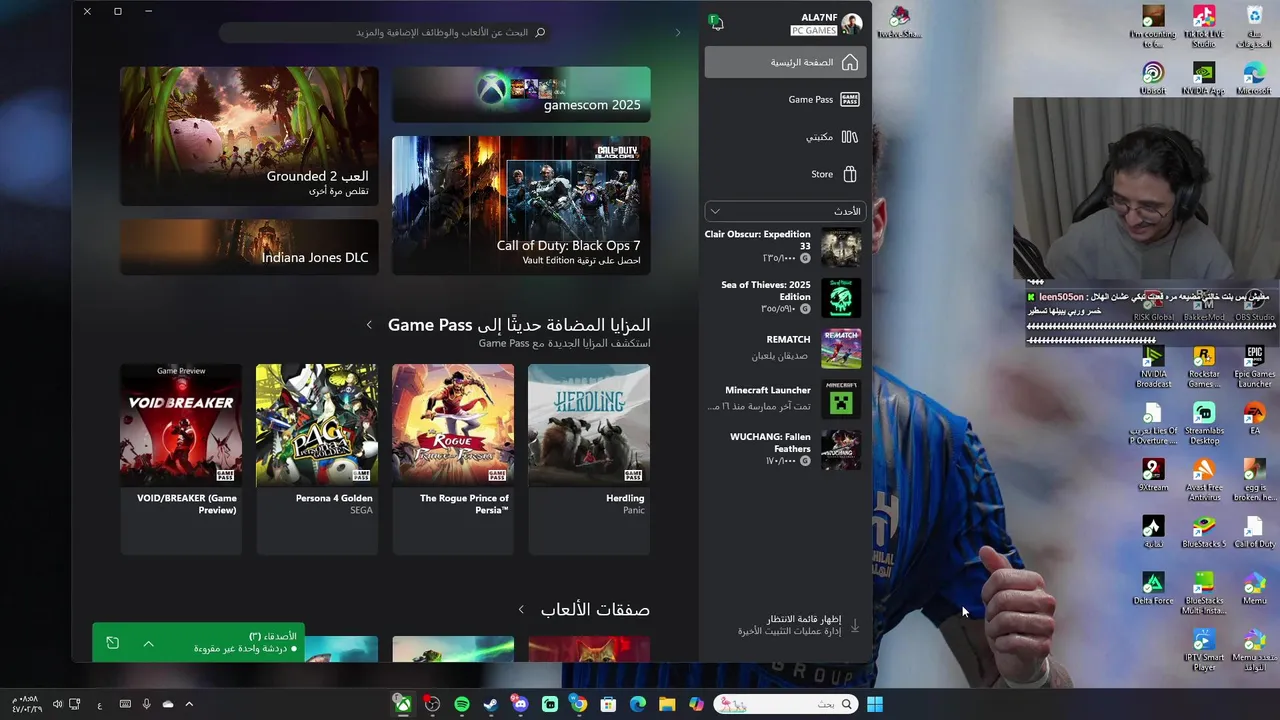The height and width of the screenshot is (720, 1280).
Task: Click the microphone tray icon
Action: (147, 704)
